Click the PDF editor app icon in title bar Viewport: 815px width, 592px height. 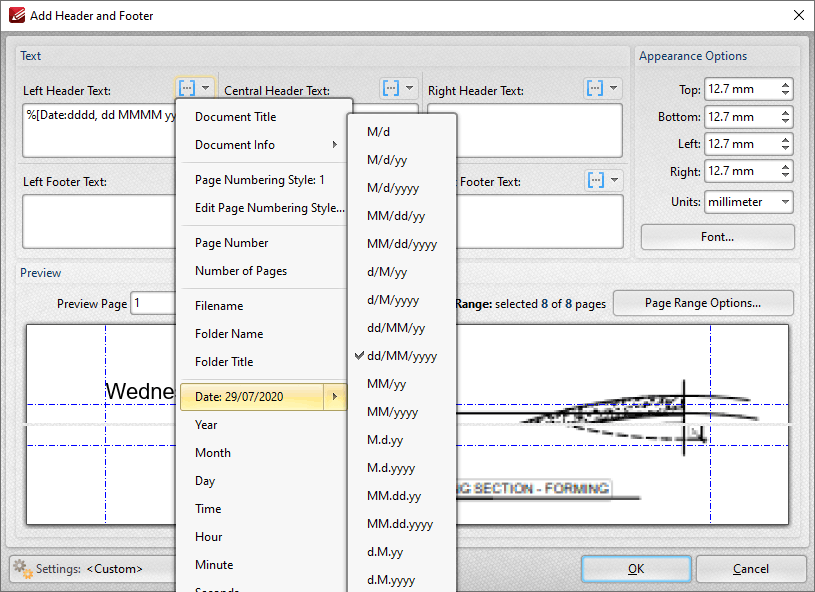17,15
